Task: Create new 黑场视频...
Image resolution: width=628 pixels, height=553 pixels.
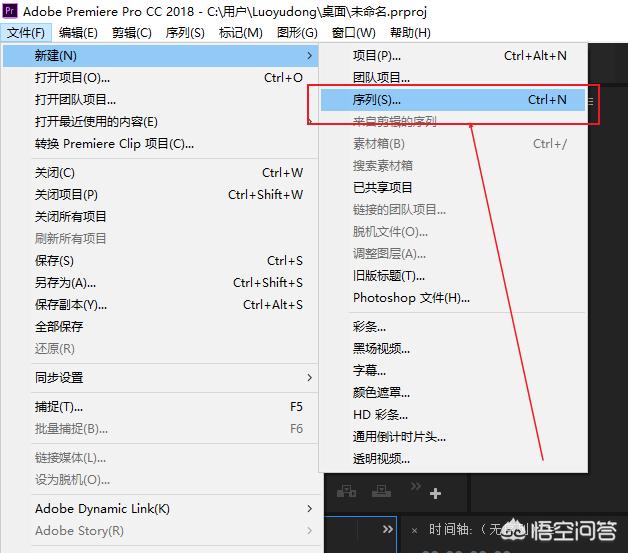Action: [x=453, y=349]
